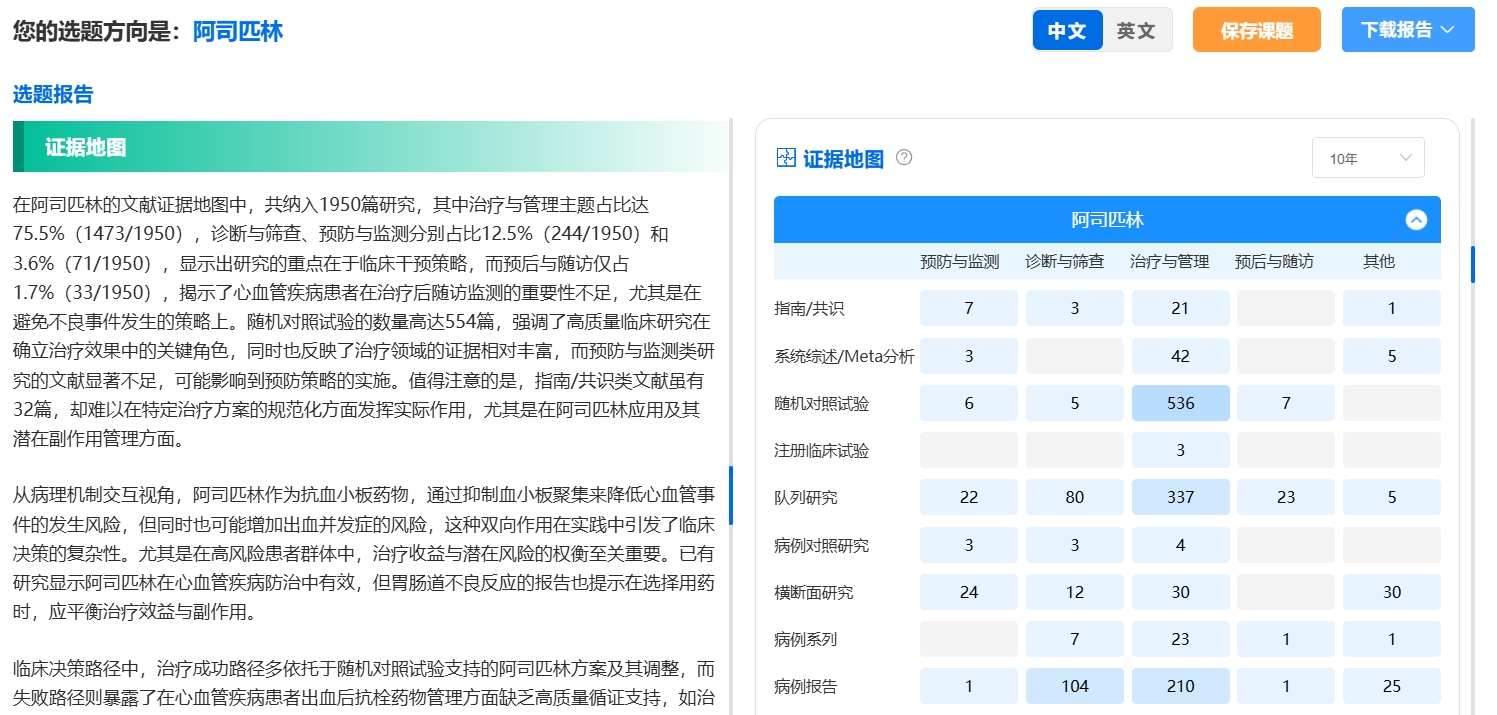
Task: Click the green 证据地图 section header
Action: coord(371,147)
